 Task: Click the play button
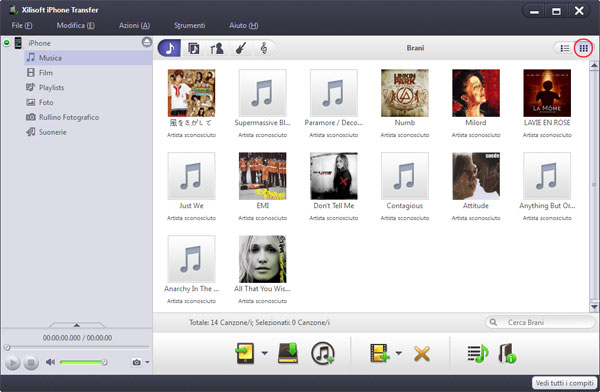coord(12,362)
